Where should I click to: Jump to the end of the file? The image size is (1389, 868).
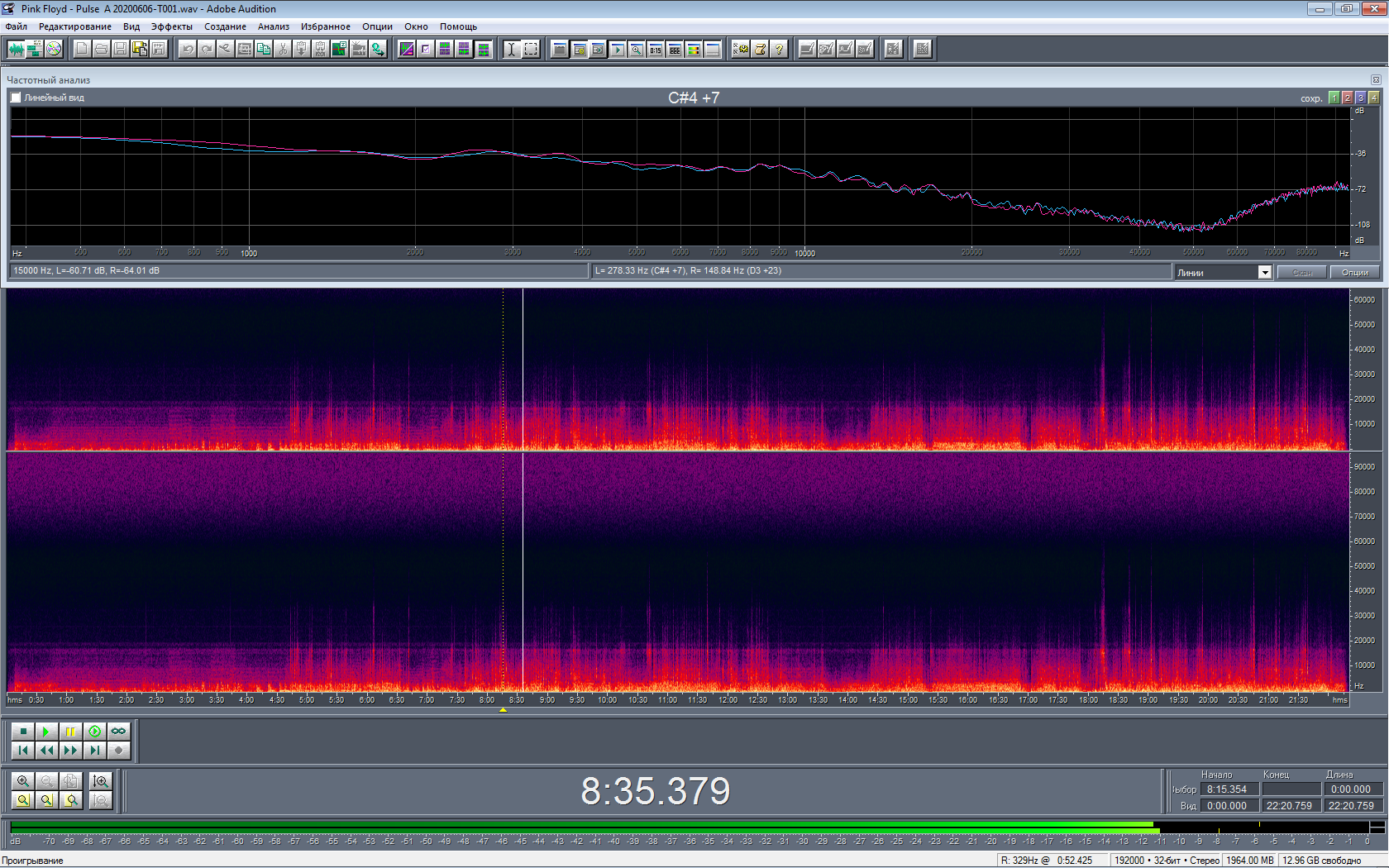point(95,750)
